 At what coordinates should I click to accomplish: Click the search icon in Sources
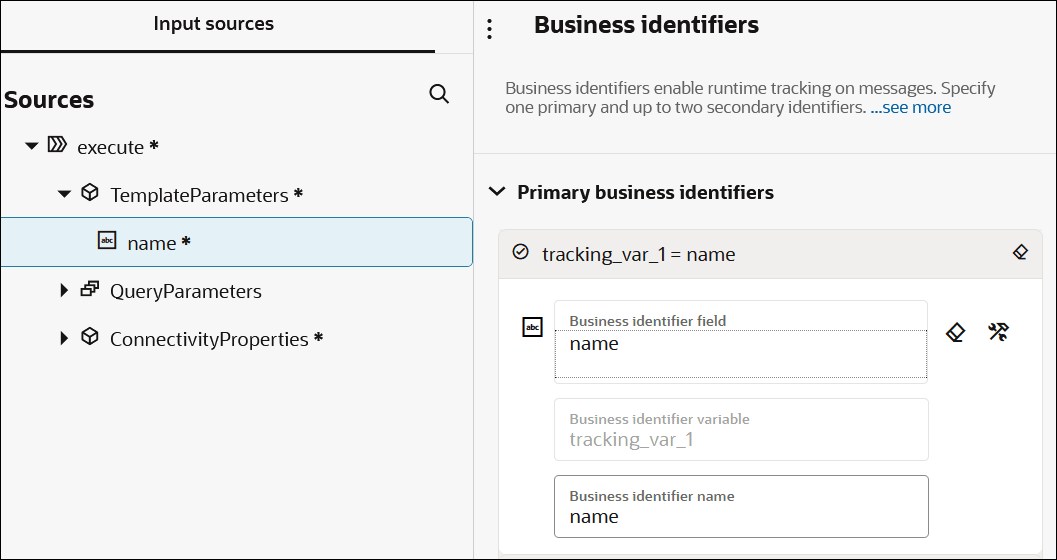point(439,94)
